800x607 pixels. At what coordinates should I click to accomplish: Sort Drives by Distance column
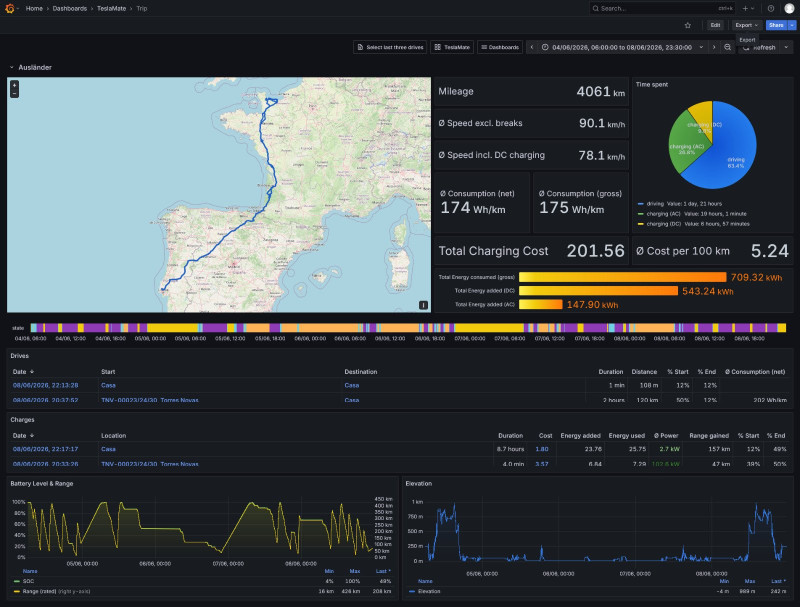tap(644, 371)
